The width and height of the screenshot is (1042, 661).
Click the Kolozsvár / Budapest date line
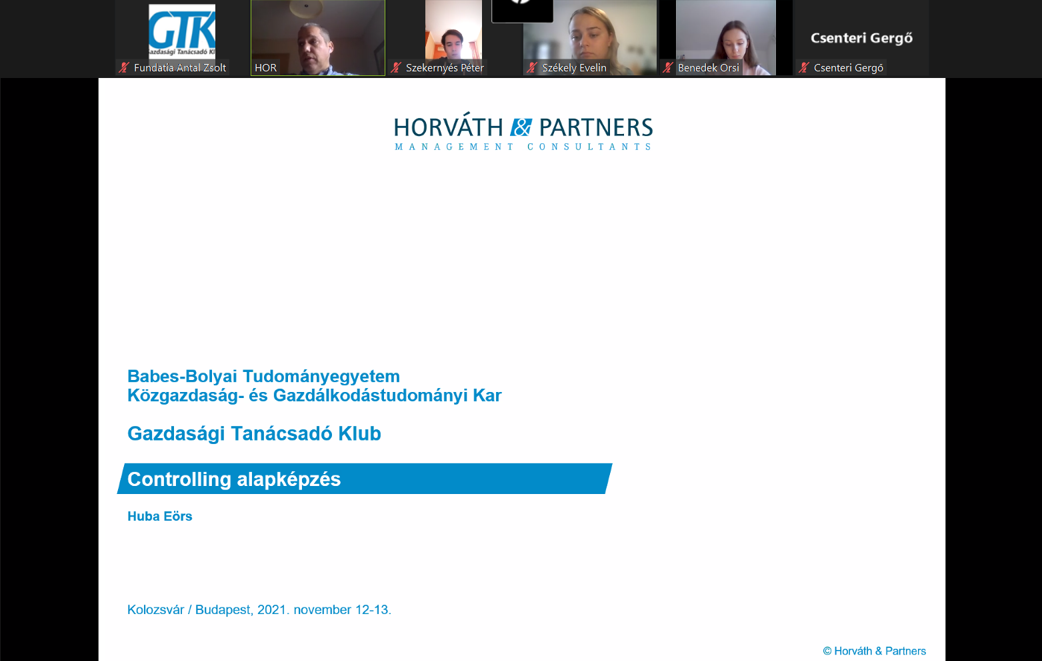click(259, 609)
